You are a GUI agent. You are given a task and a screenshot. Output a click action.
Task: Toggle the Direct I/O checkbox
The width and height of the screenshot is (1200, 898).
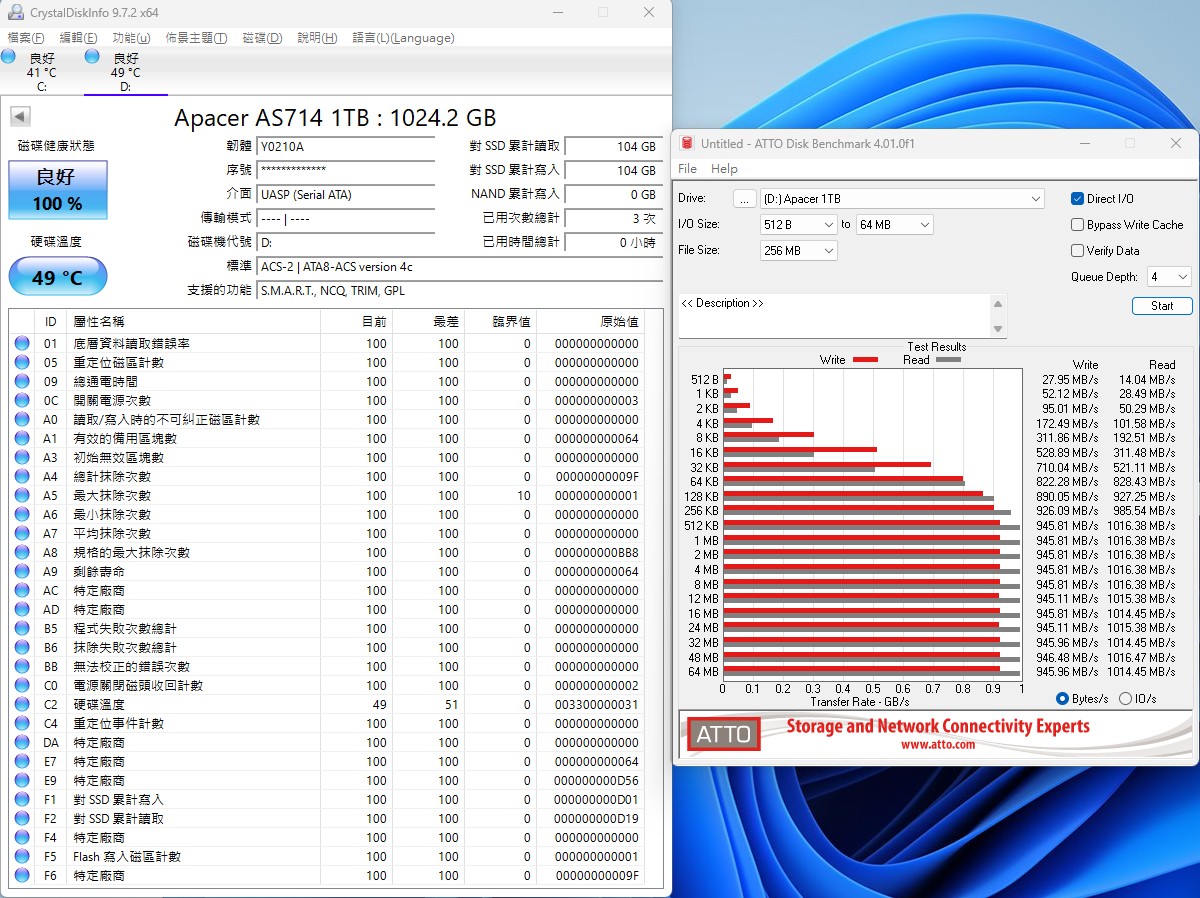(x=1078, y=199)
